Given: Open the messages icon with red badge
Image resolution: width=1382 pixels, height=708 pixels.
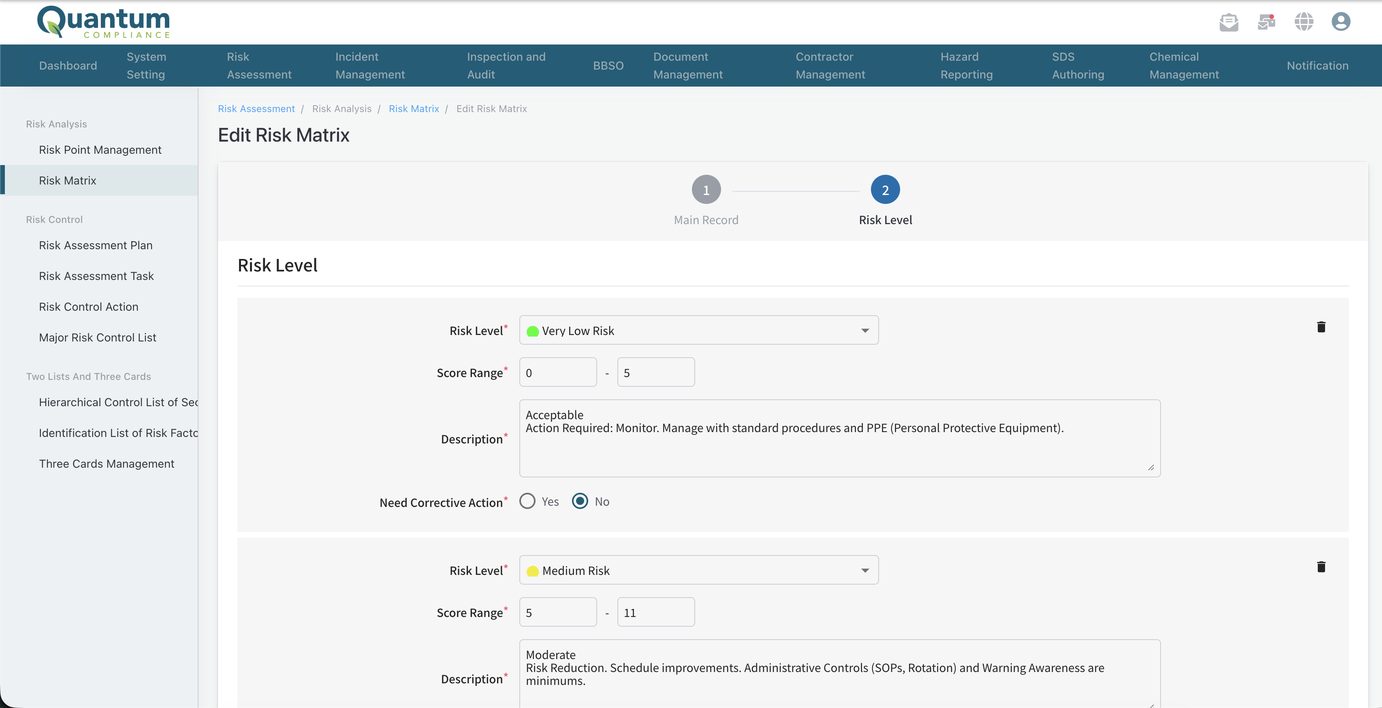Looking at the screenshot, I should [1266, 22].
